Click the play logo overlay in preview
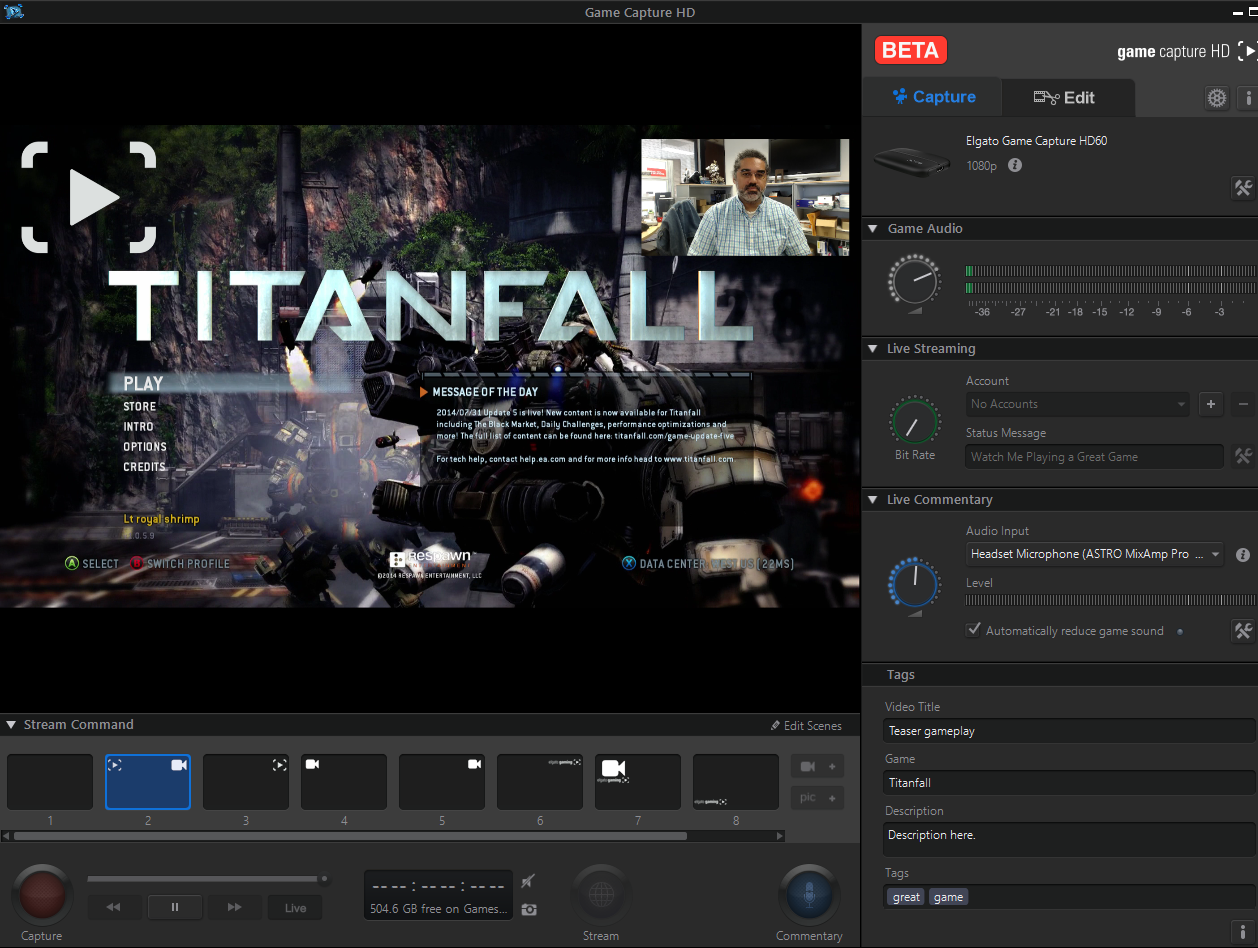The image size is (1258, 948). pyautogui.click(x=89, y=197)
